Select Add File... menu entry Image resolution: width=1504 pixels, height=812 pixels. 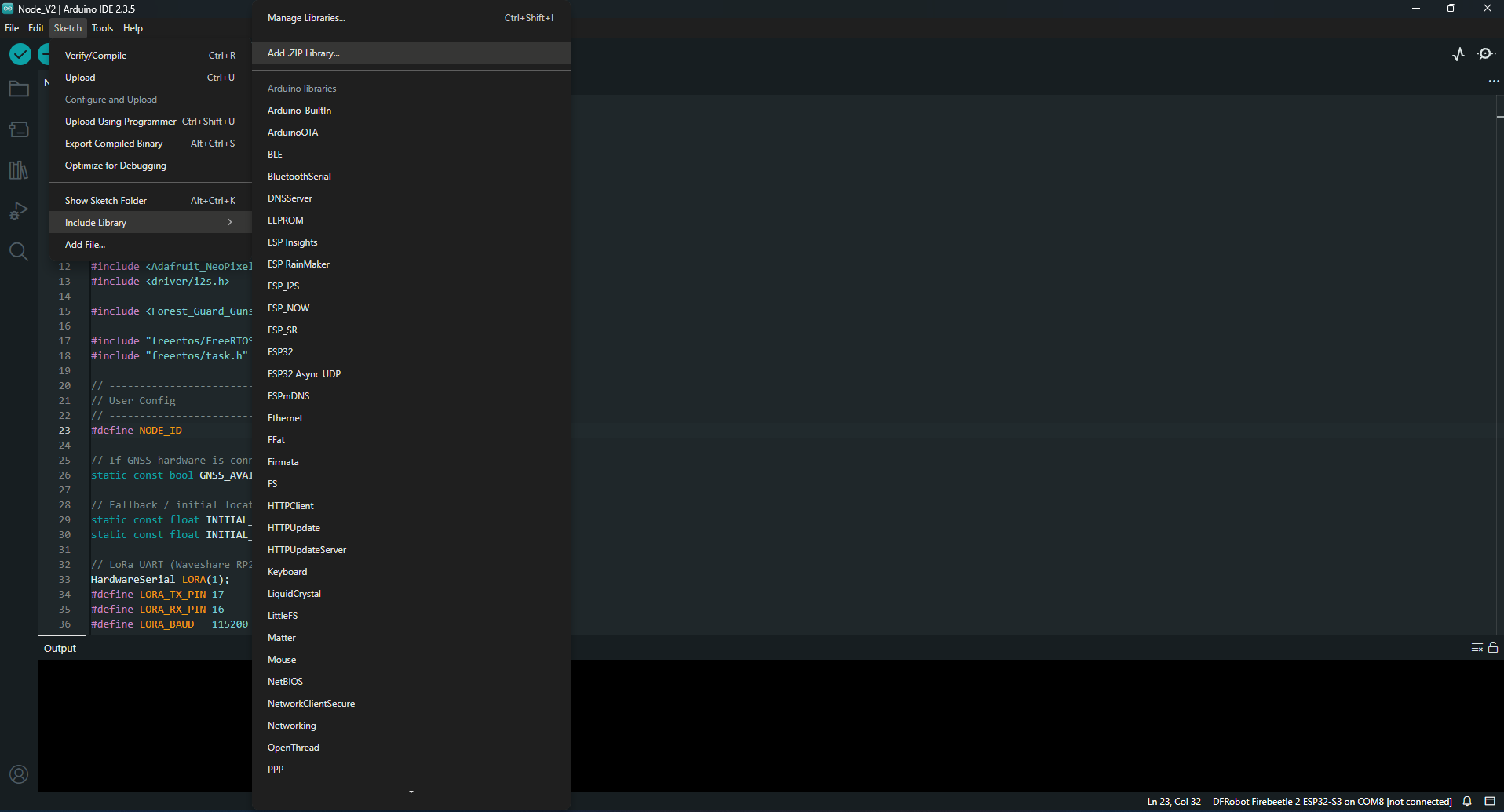pyautogui.click(x=150, y=245)
